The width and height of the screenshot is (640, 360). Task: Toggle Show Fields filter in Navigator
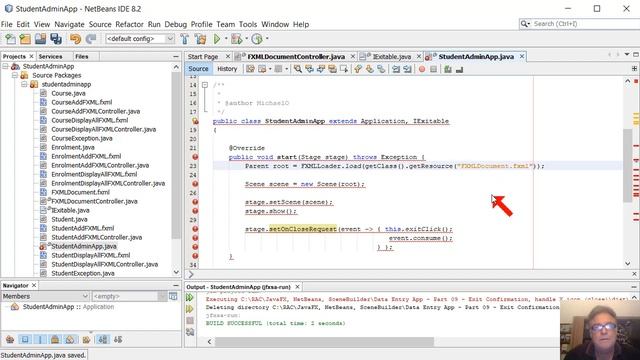click(25, 339)
